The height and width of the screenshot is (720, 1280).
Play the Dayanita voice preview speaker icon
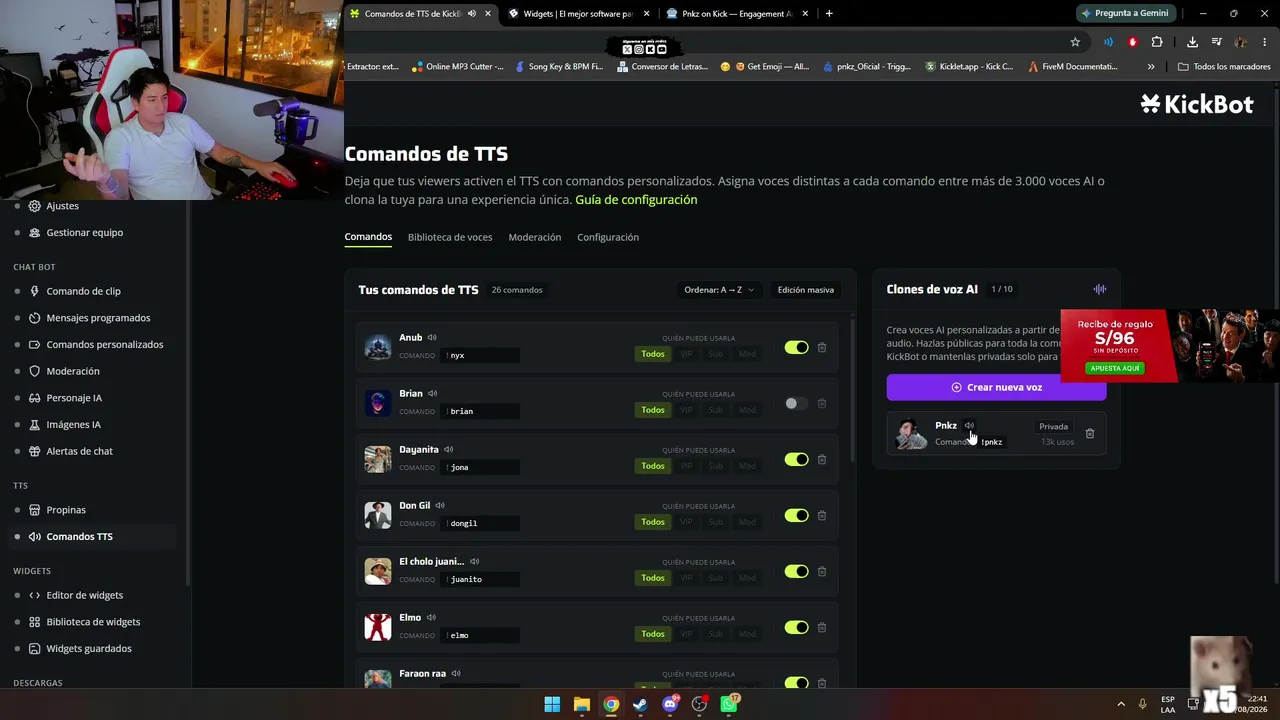coord(448,450)
